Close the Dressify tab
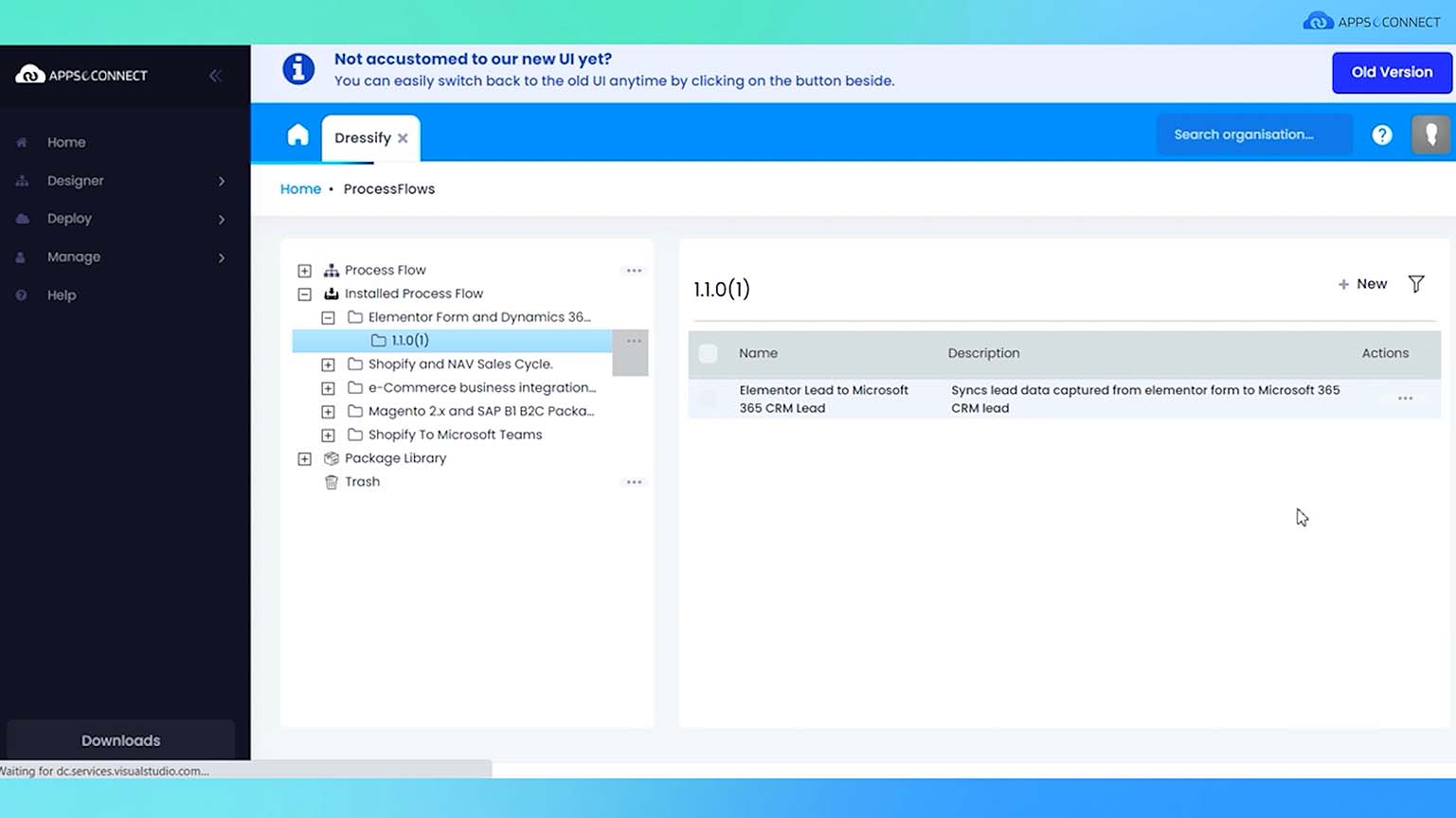This screenshot has width=1456, height=818. coord(403,138)
